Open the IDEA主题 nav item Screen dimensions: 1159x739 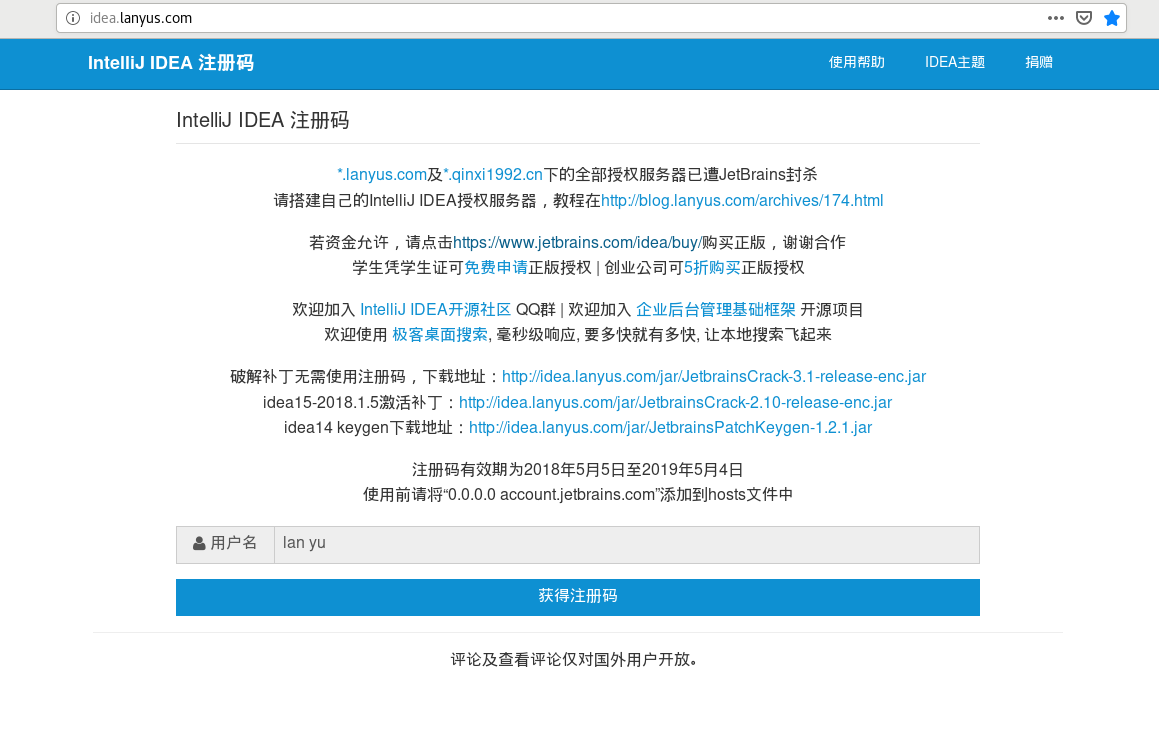(955, 62)
